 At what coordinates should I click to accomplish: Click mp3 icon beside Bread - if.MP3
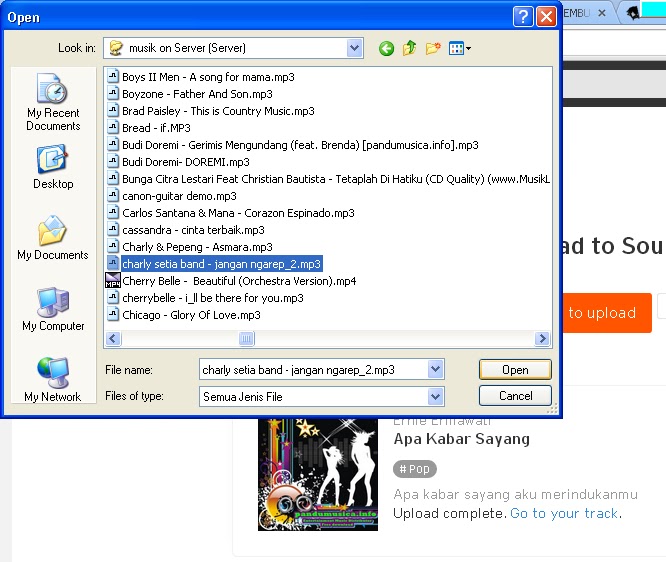tap(113, 127)
